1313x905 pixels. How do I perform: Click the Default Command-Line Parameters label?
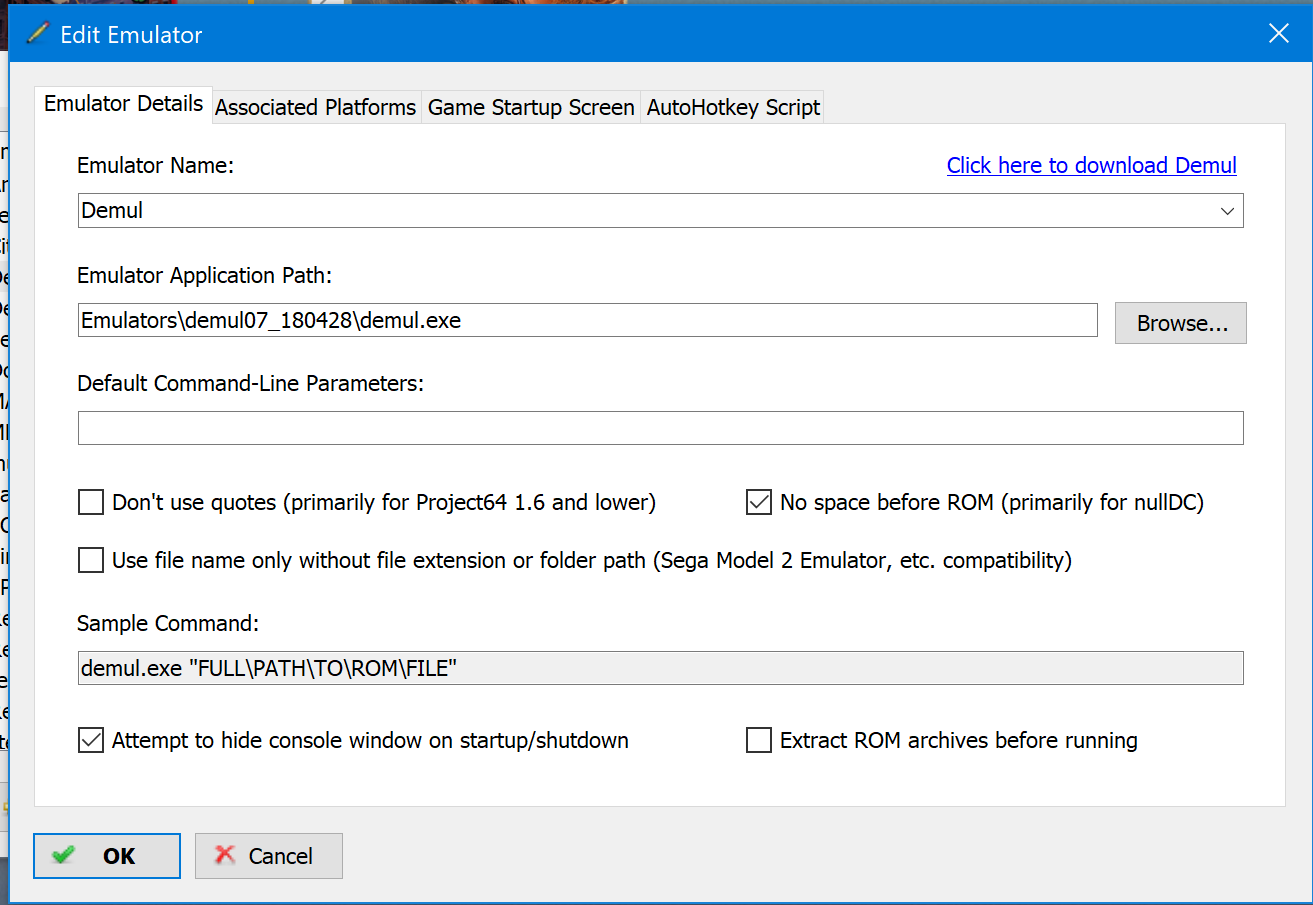tap(251, 383)
